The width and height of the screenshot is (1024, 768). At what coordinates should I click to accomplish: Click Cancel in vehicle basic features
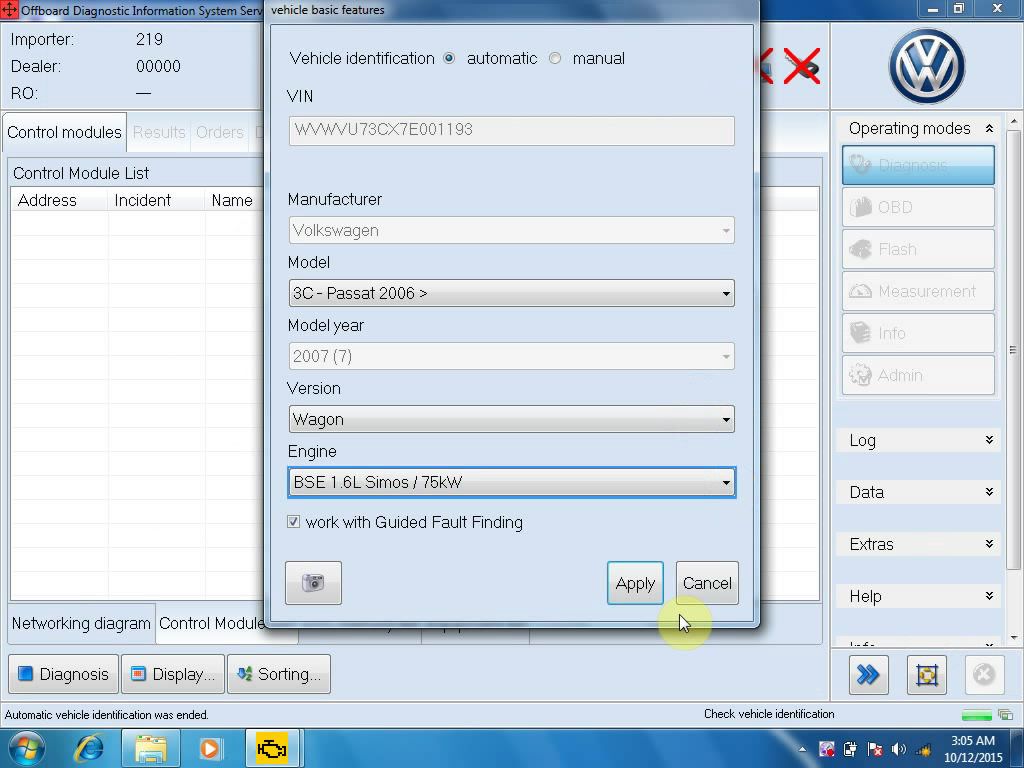pyautogui.click(x=707, y=583)
